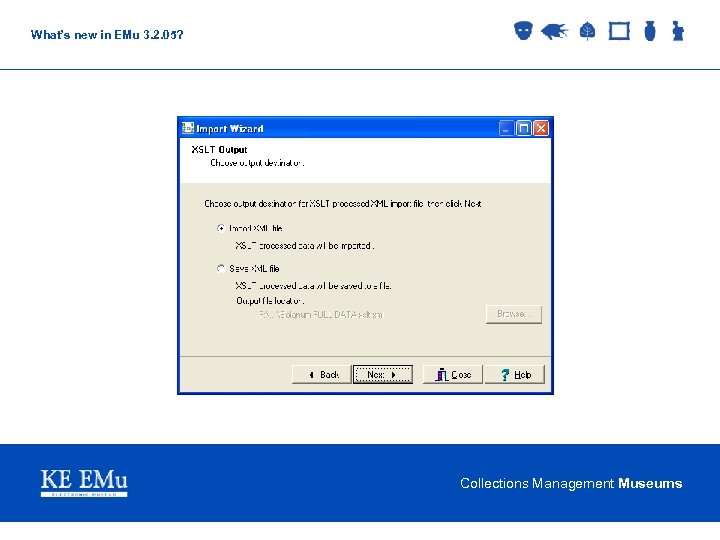The height and width of the screenshot is (540, 720).
Task: Click the disabled Browse button
Action: (x=514, y=315)
